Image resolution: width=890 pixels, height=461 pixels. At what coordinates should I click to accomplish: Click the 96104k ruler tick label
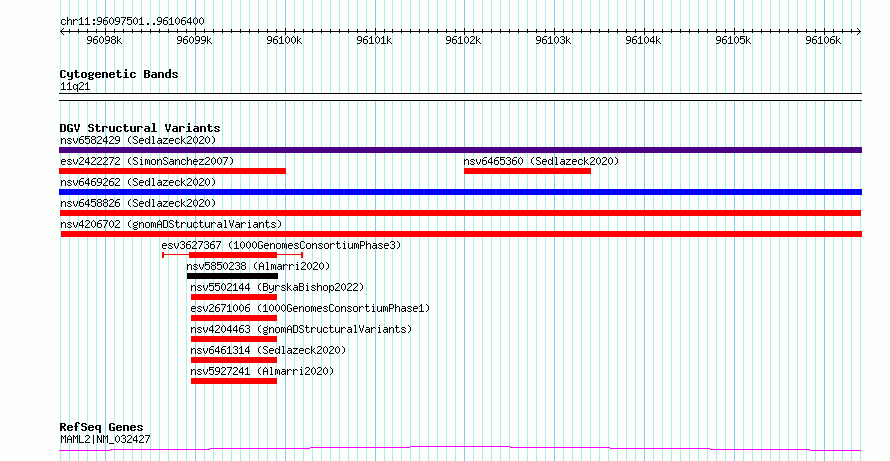[x=643, y=40]
